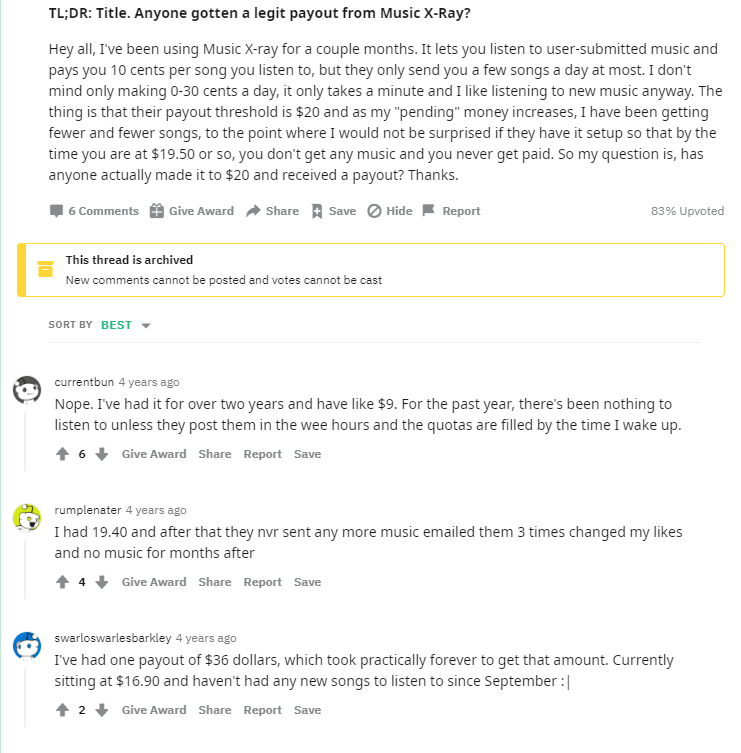Screen dimensions: 741x753
Task: Report swarloswarlesbarkley's comment
Action: tap(262, 710)
